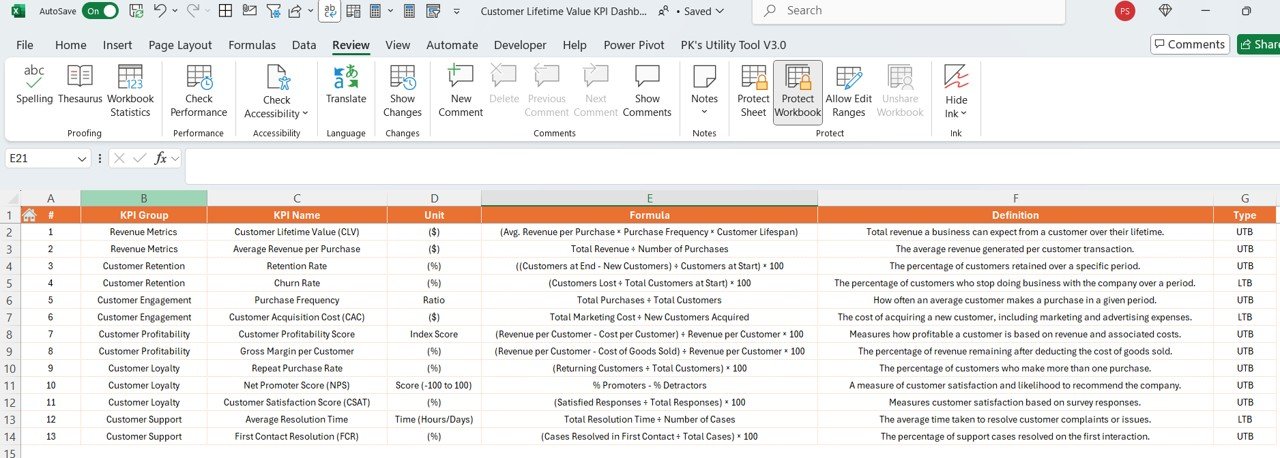Viewport: 1280px width, 458px height.
Task: Open PK's Utility Tool V3.0 tab
Action: pos(733,45)
